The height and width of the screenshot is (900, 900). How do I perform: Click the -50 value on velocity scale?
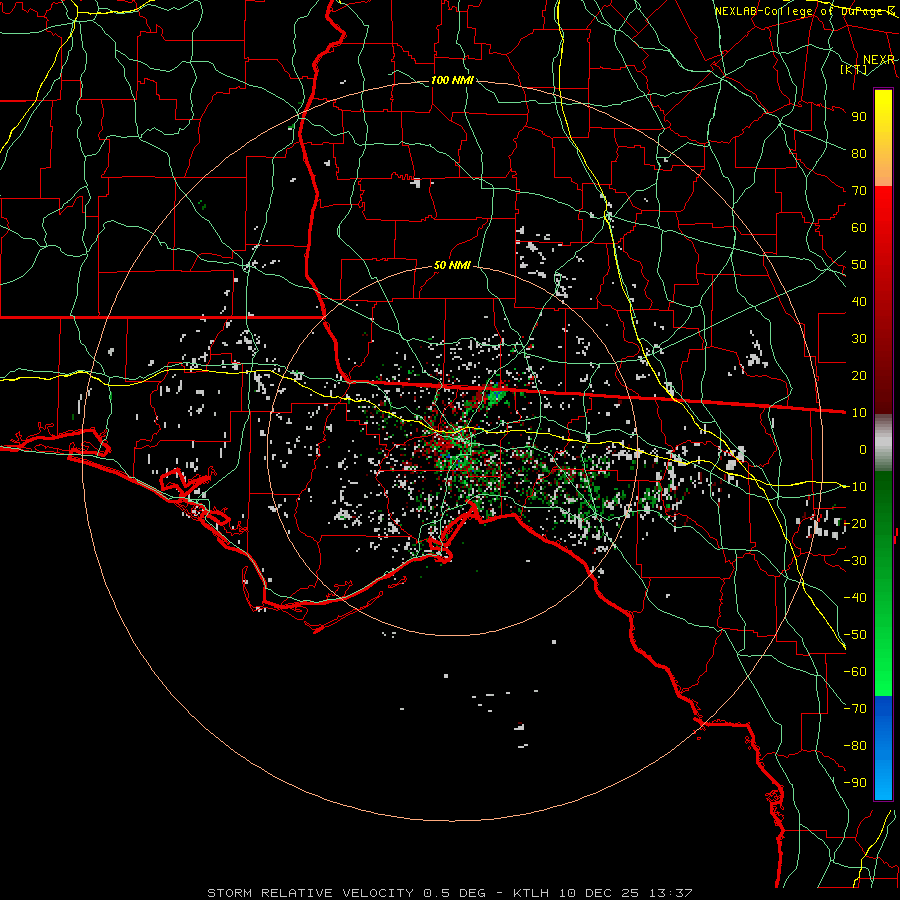pos(855,635)
